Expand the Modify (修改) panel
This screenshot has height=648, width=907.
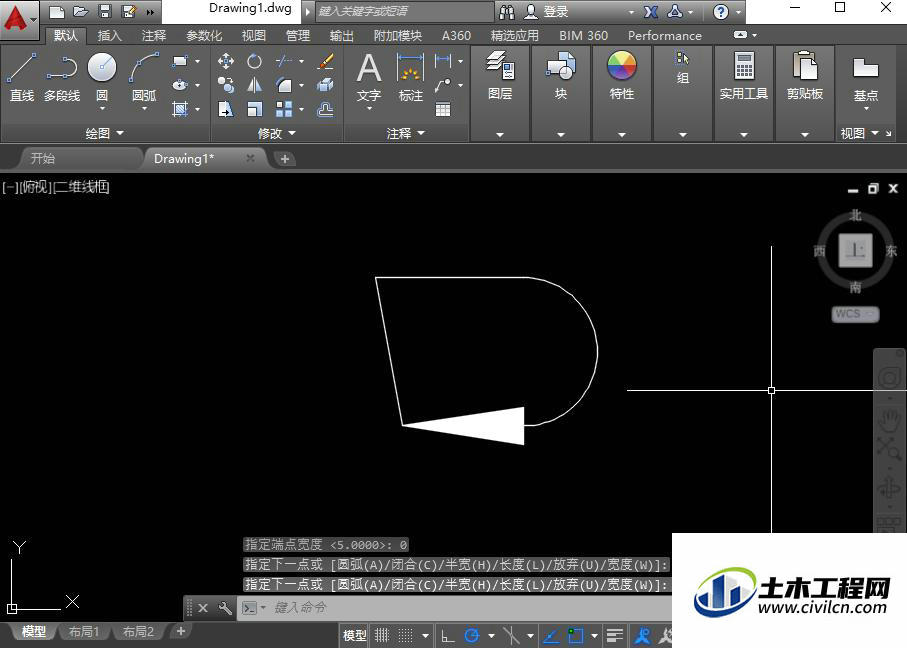click(x=276, y=133)
